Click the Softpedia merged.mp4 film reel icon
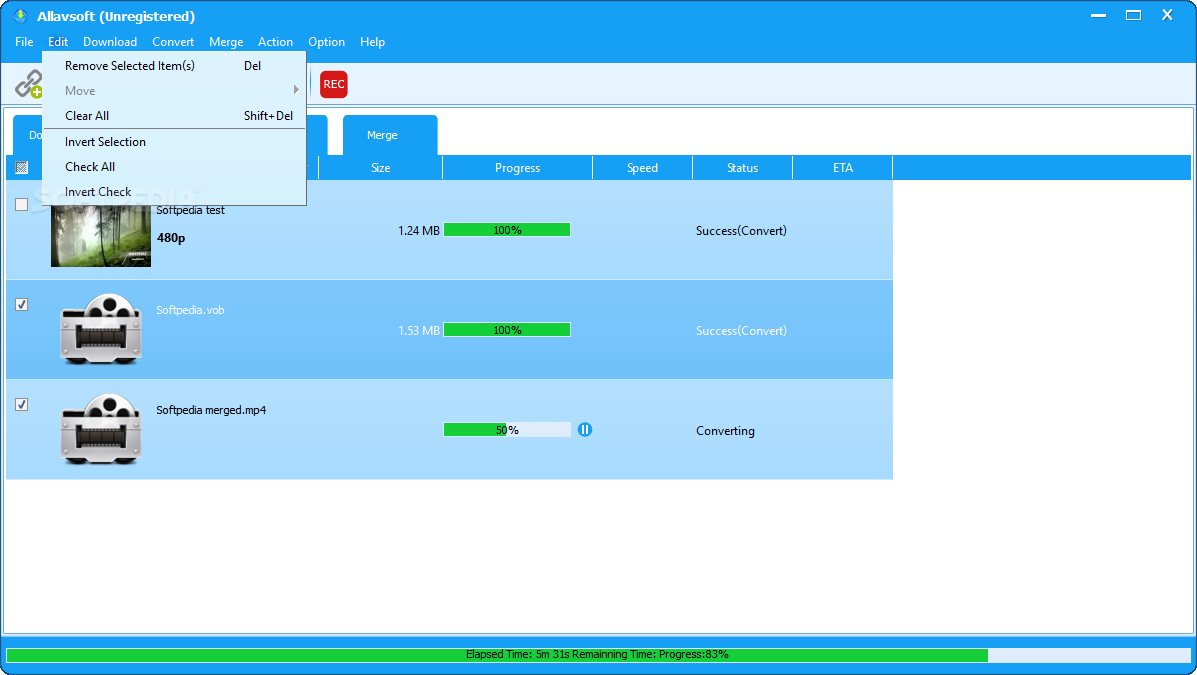Image resolution: width=1197 pixels, height=675 pixels. [100, 430]
